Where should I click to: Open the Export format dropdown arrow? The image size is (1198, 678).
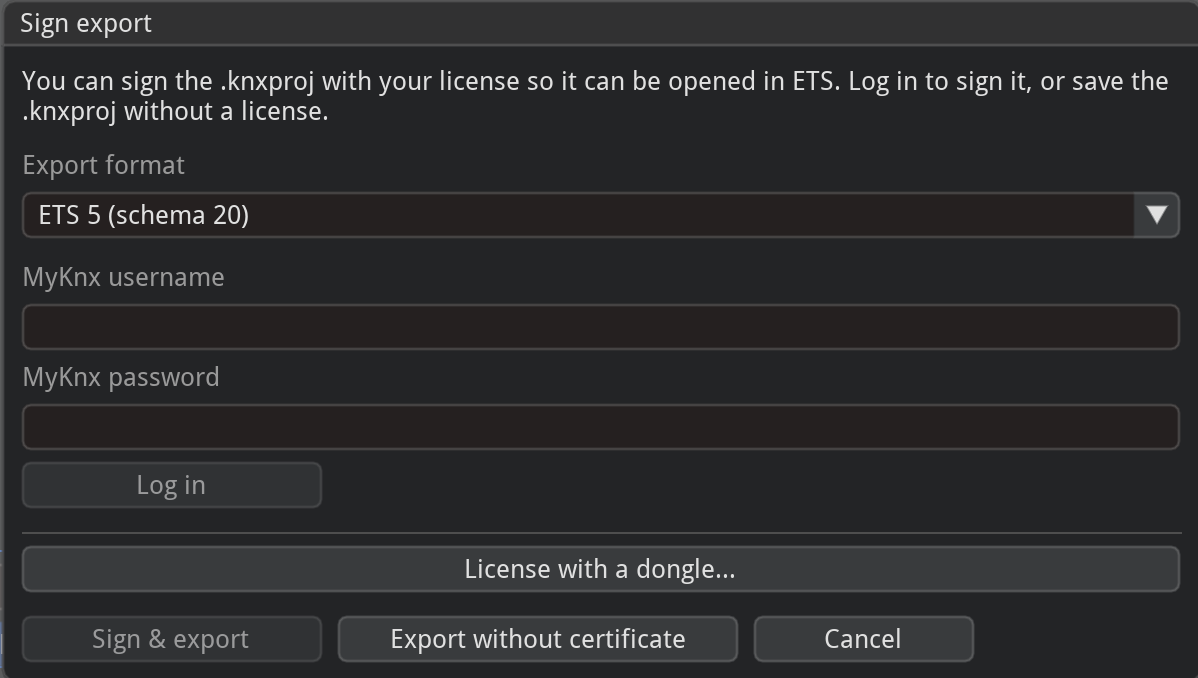[1157, 215]
